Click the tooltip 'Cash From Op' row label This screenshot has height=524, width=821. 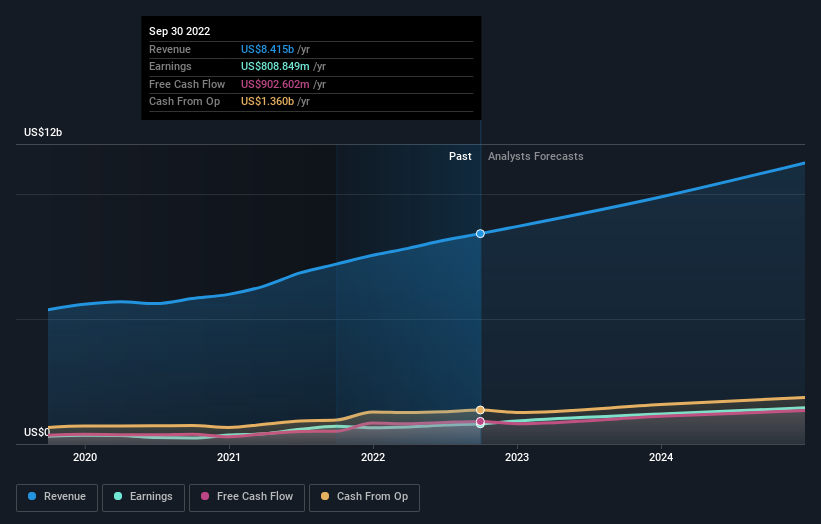[x=184, y=102]
